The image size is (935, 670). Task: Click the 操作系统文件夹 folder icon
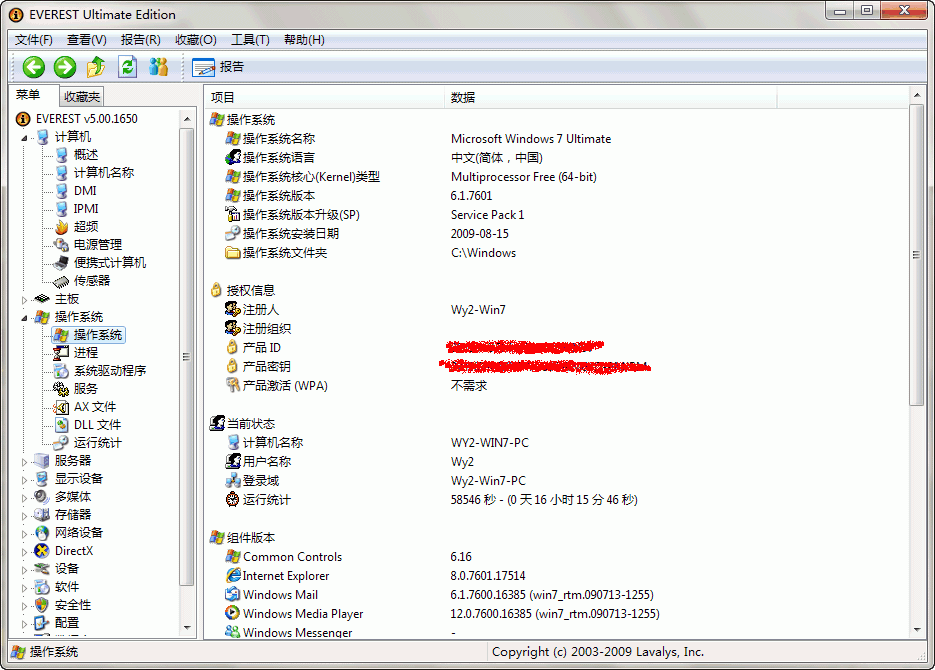click(233, 253)
